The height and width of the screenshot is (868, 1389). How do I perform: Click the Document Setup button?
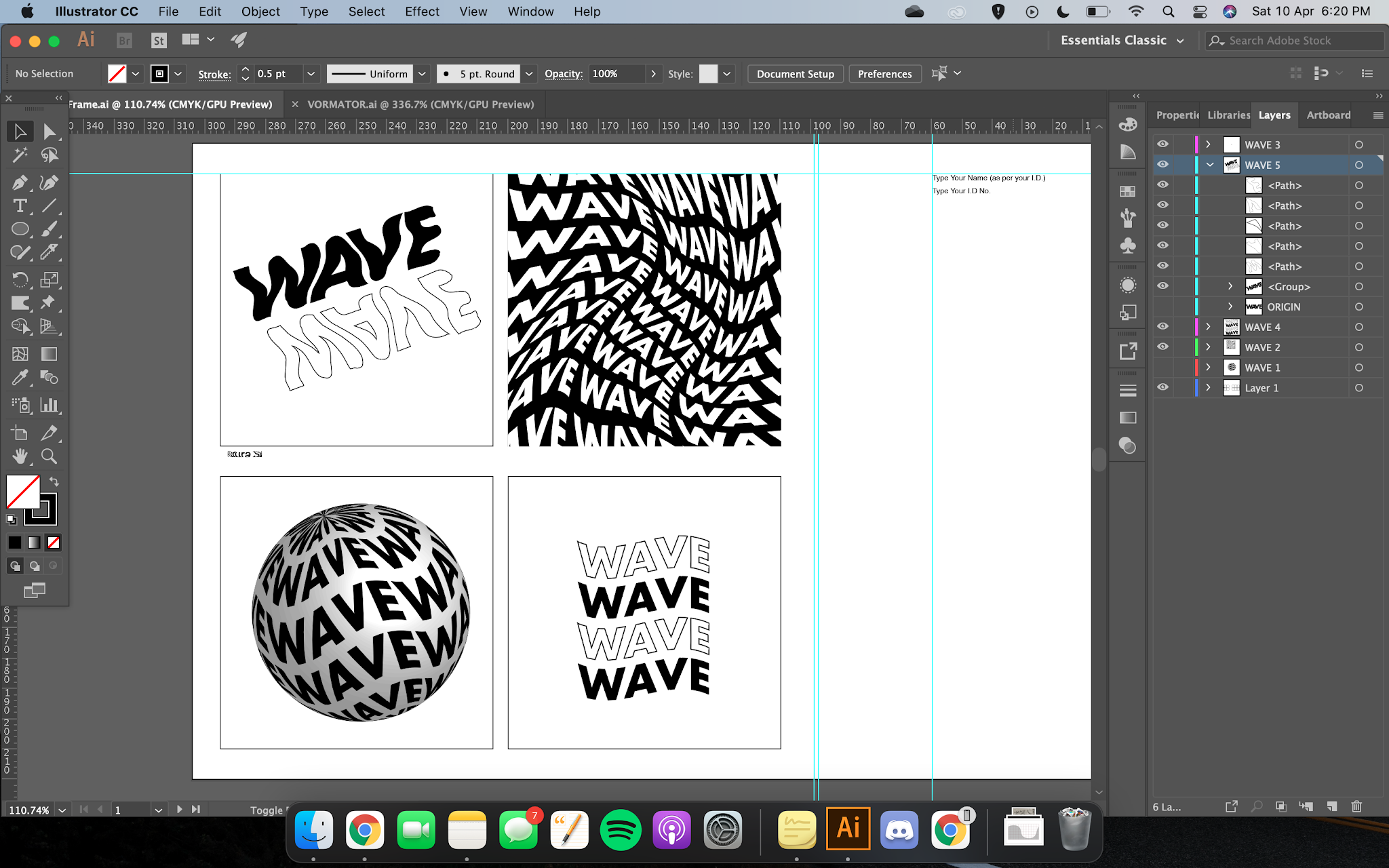pyautogui.click(x=795, y=74)
